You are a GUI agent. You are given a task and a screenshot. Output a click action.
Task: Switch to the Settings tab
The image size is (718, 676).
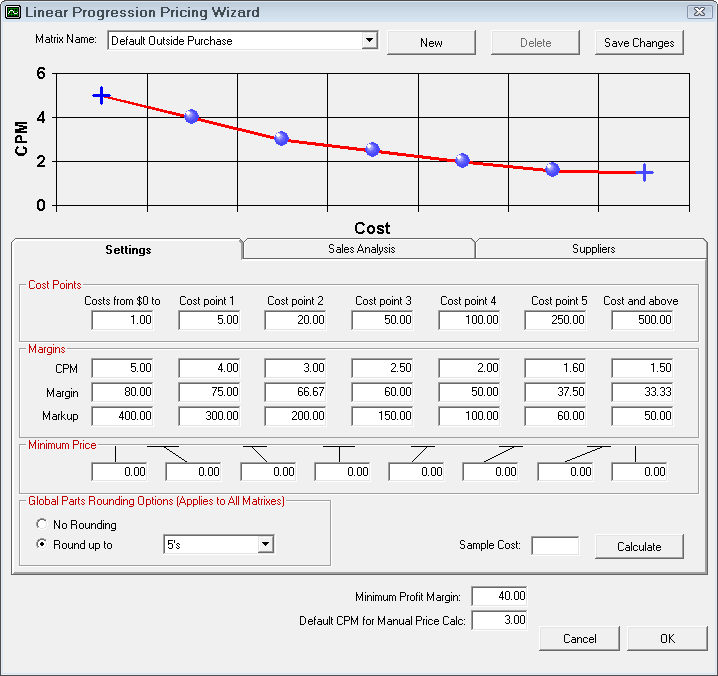[128, 250]
